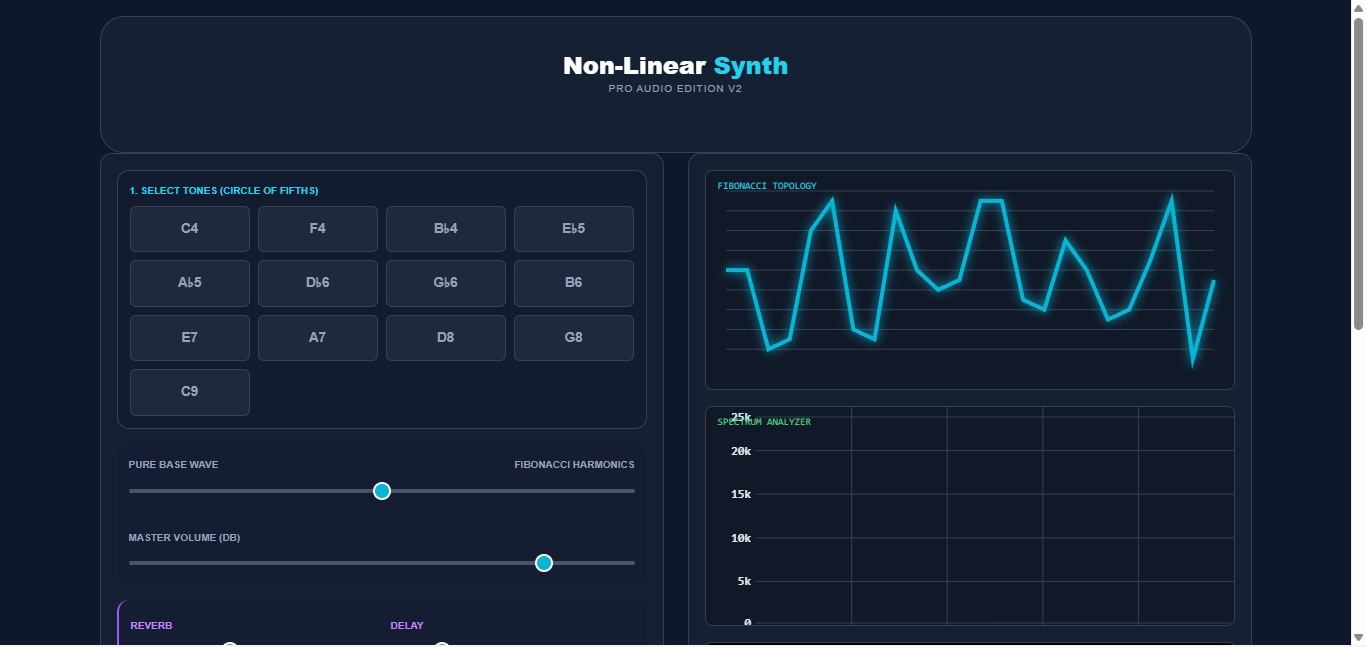The image size is (1366, 647).
Task: Toggle the B♭4 tone
Action: pyautogui.click(x=446, y=229)
